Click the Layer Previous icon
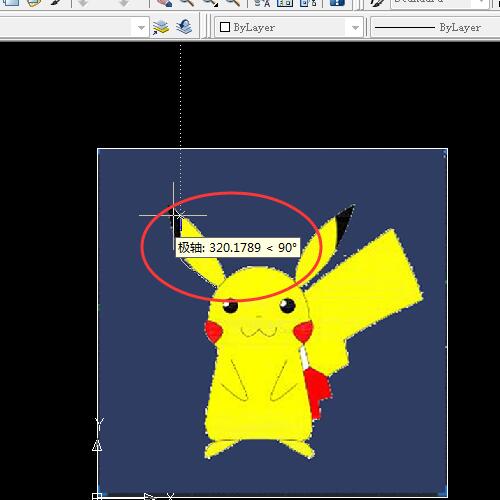Viewport: 500px width, 500px height. pyautogui.click(x=184, y=27)
